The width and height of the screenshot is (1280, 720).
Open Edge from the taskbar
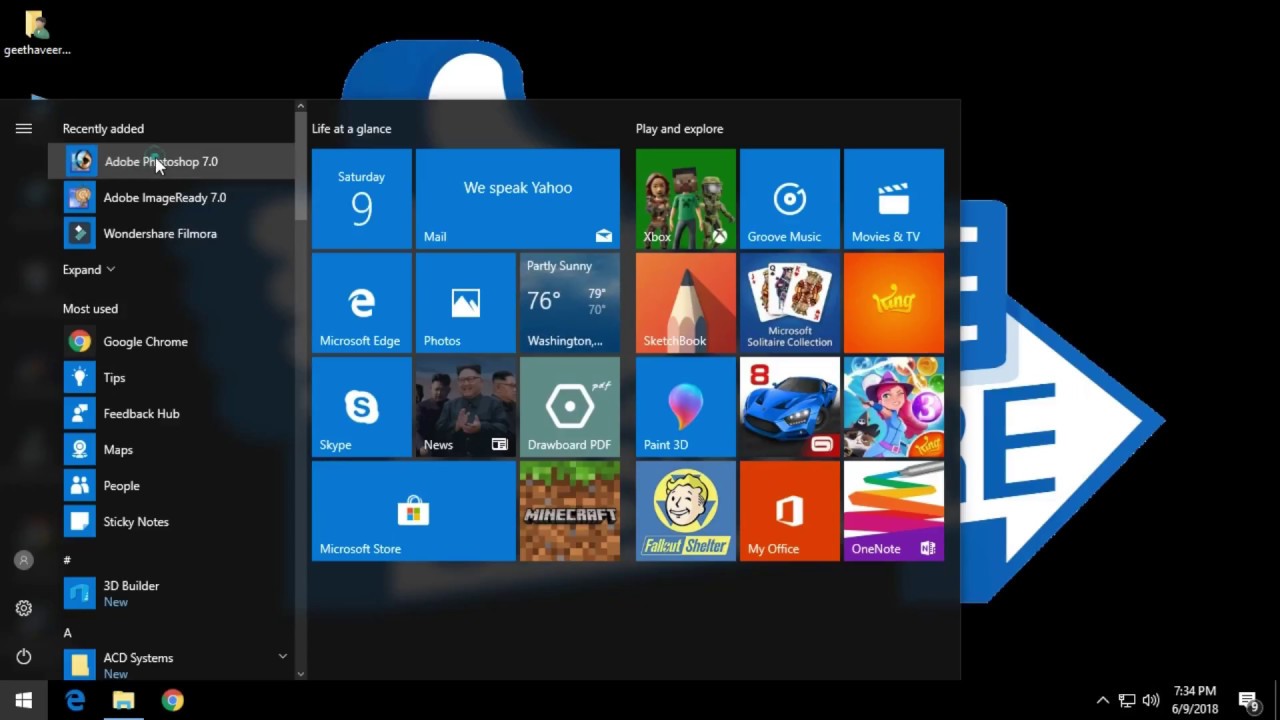75,700
